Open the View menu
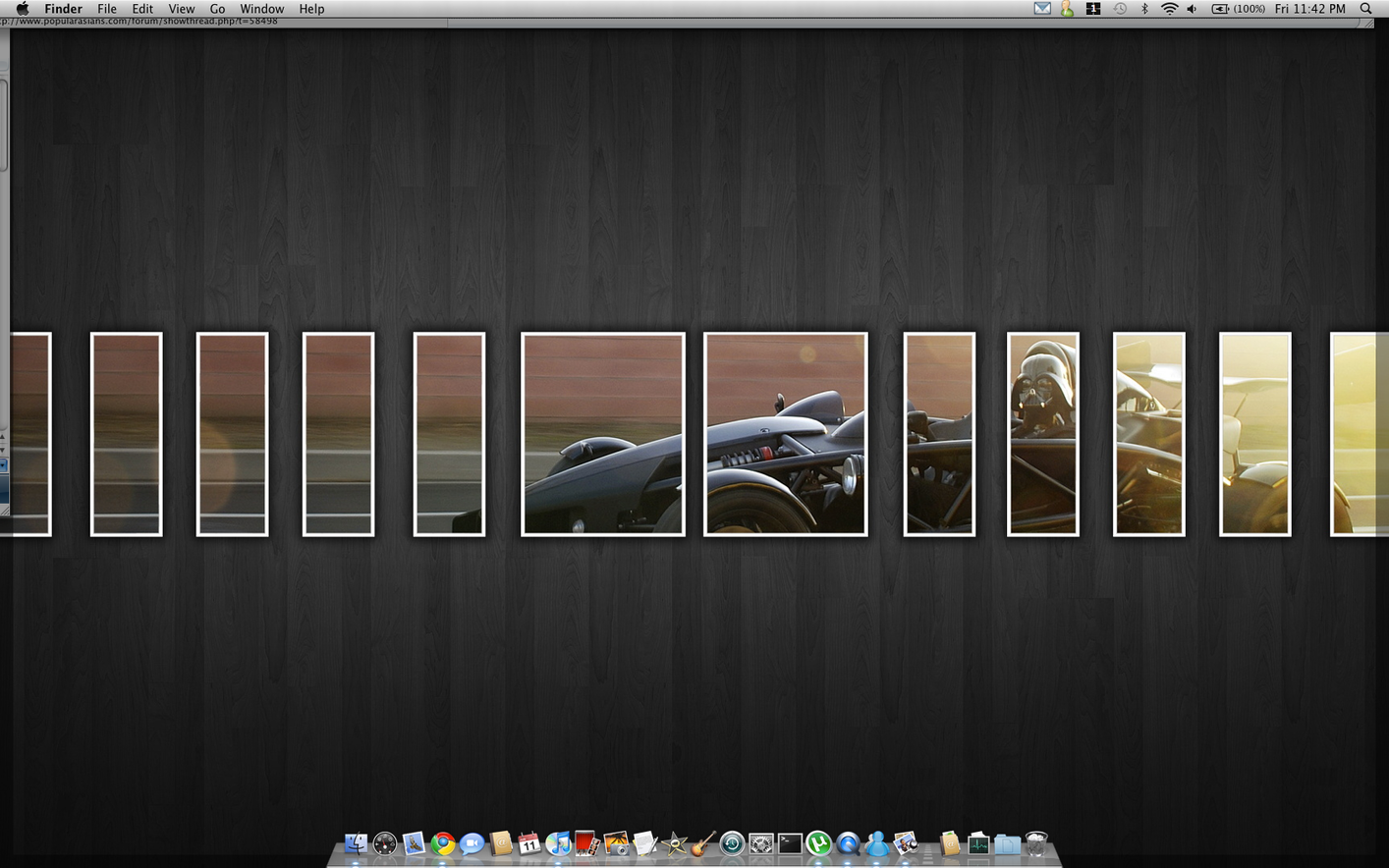 [x=182, y=9]
